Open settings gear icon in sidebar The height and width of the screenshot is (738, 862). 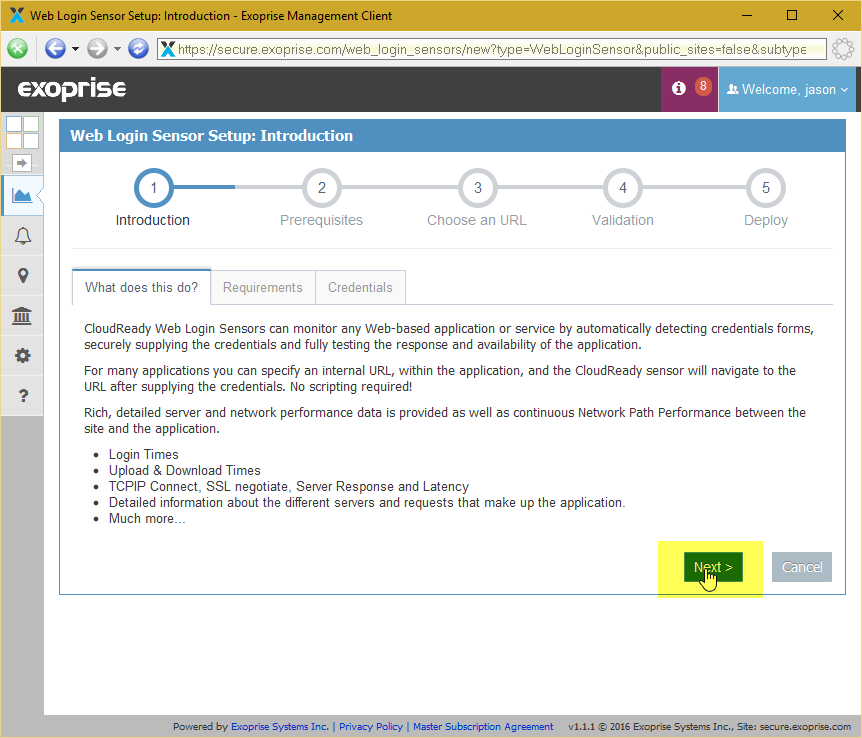click(23, 356)
